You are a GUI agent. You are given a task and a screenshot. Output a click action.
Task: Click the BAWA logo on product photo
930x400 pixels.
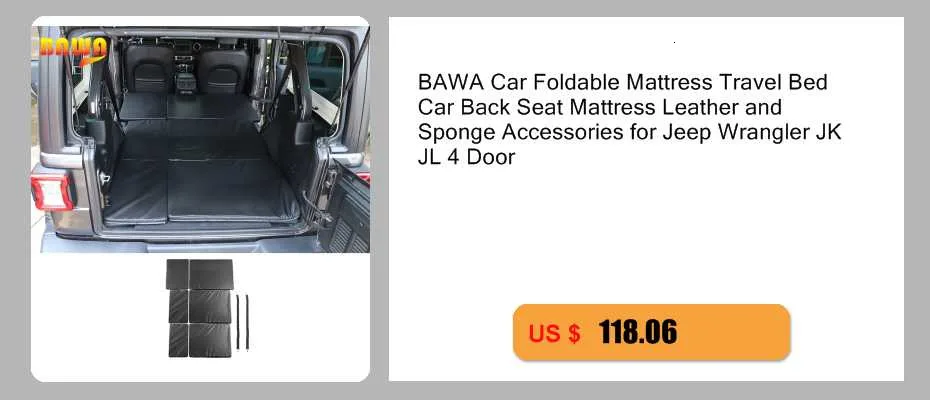74,49
